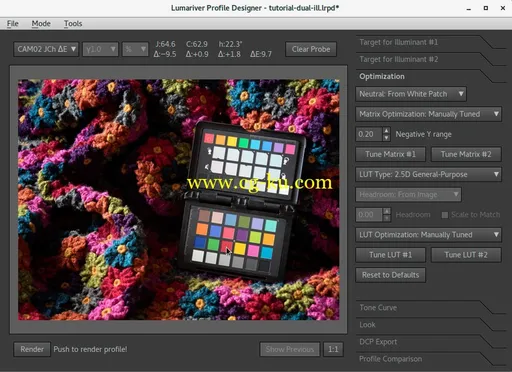Click the 1:1 zoom button
The height and width of the screenshot is (372, 512).
pyautogui.click(x=333, y=349)
